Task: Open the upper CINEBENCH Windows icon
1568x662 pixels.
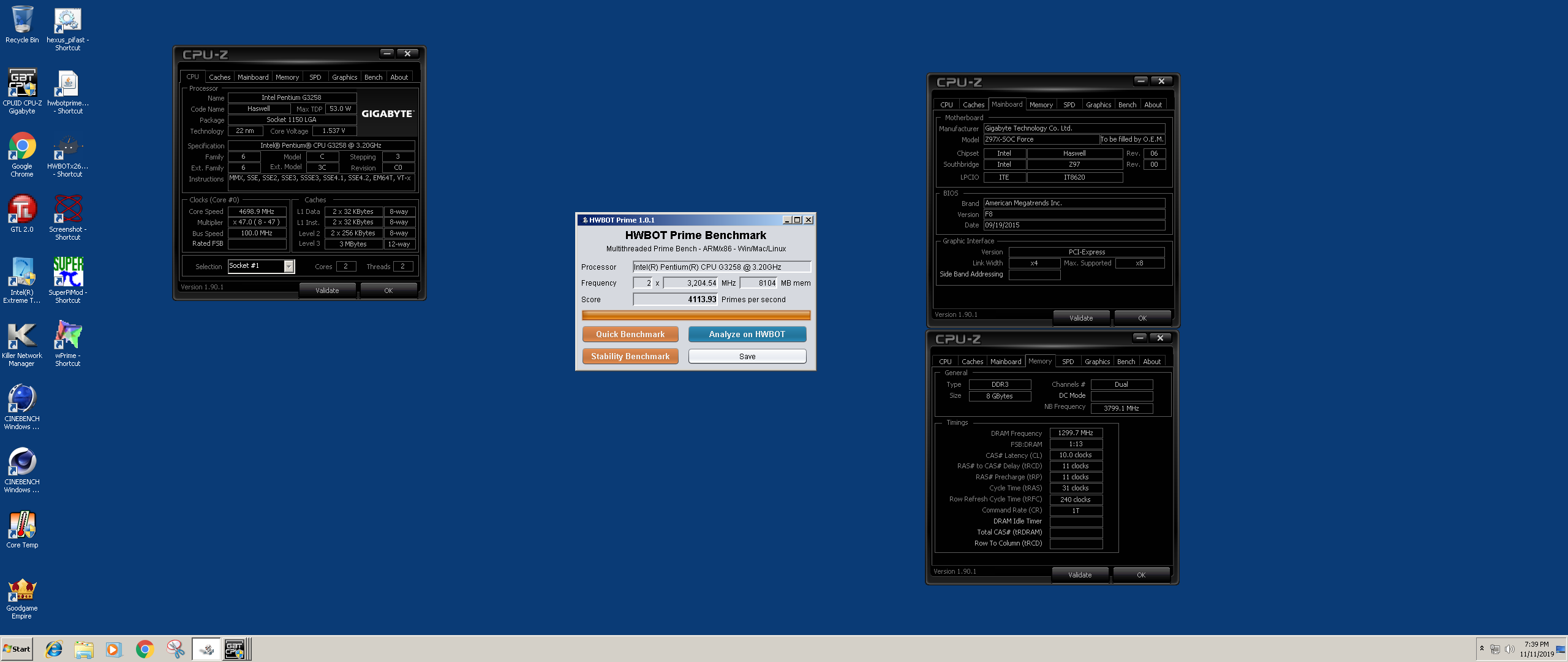Action: tap(22, 407)
